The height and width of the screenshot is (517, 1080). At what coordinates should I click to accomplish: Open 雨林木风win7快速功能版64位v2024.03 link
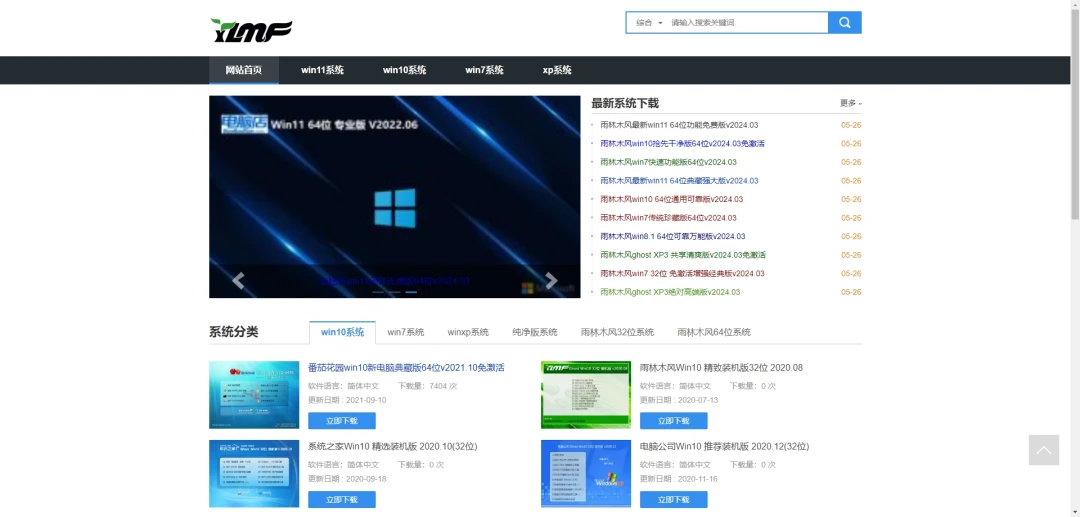tap(668, 162)
